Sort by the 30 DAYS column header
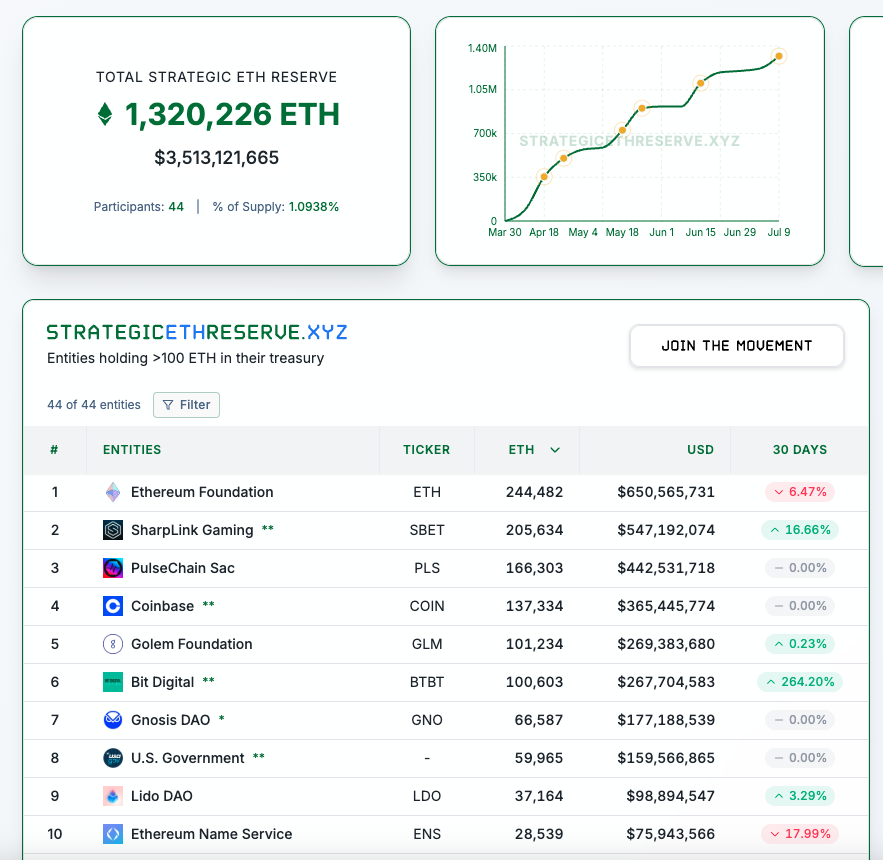The image size is (883, 860). pos(800,450)
